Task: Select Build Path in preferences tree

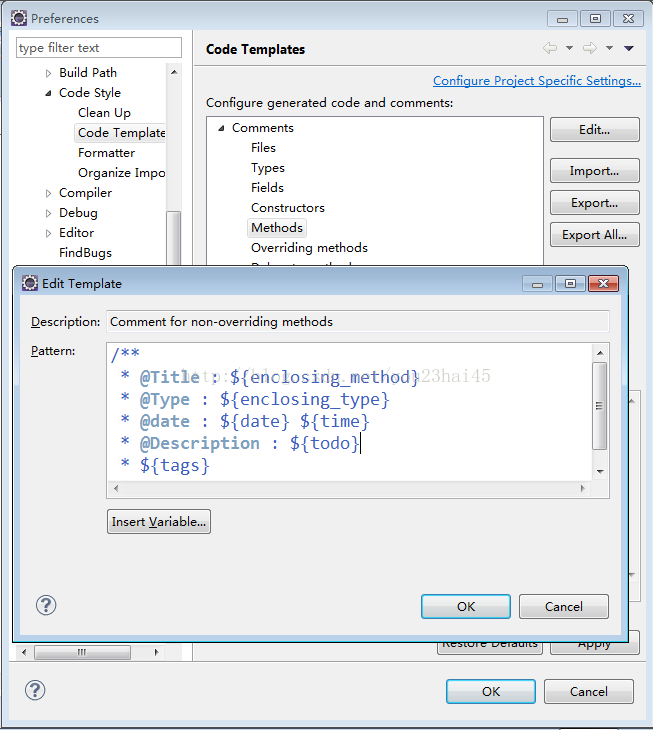Action: 88,73
